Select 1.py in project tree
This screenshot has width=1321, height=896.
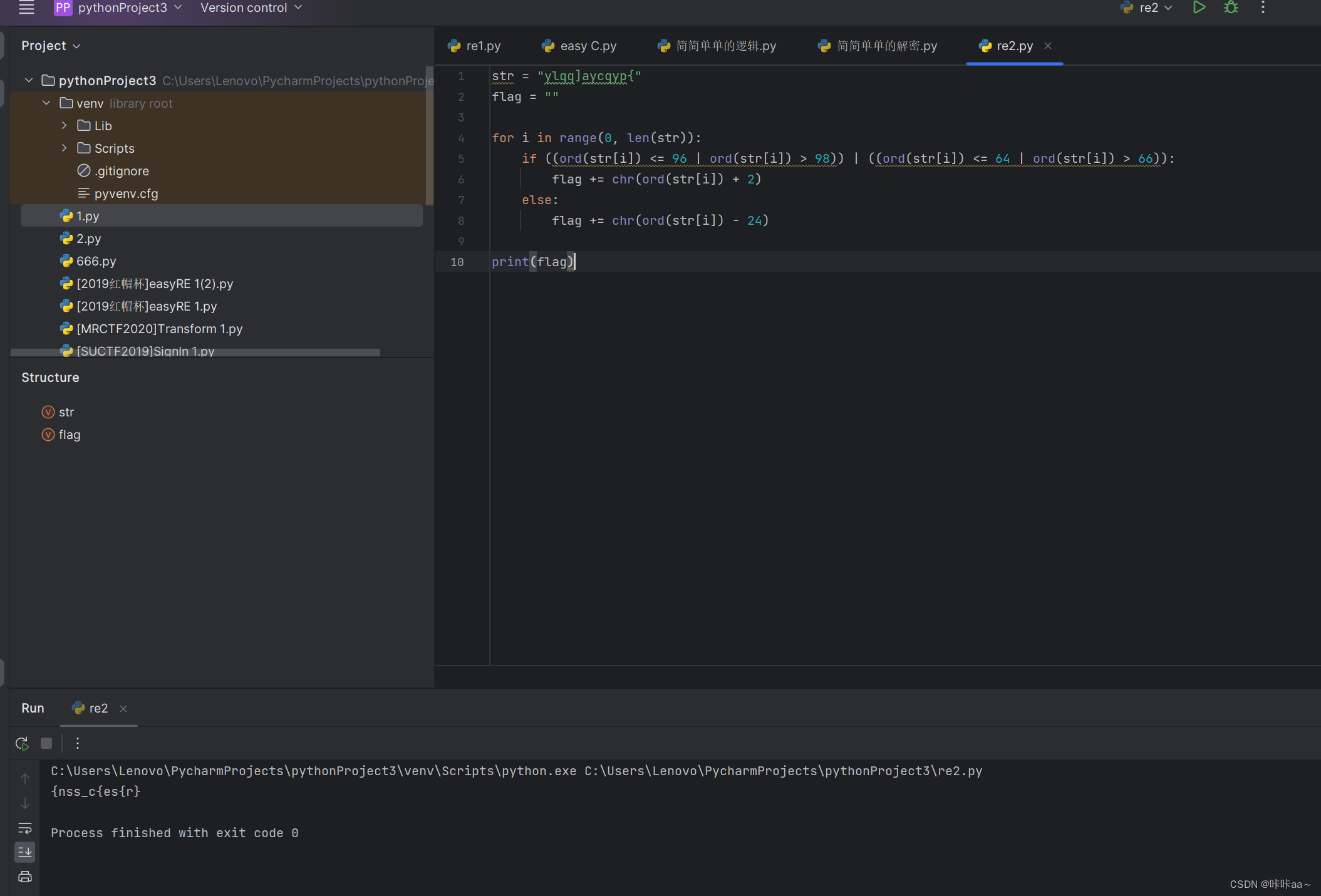(x=222, y=216)
